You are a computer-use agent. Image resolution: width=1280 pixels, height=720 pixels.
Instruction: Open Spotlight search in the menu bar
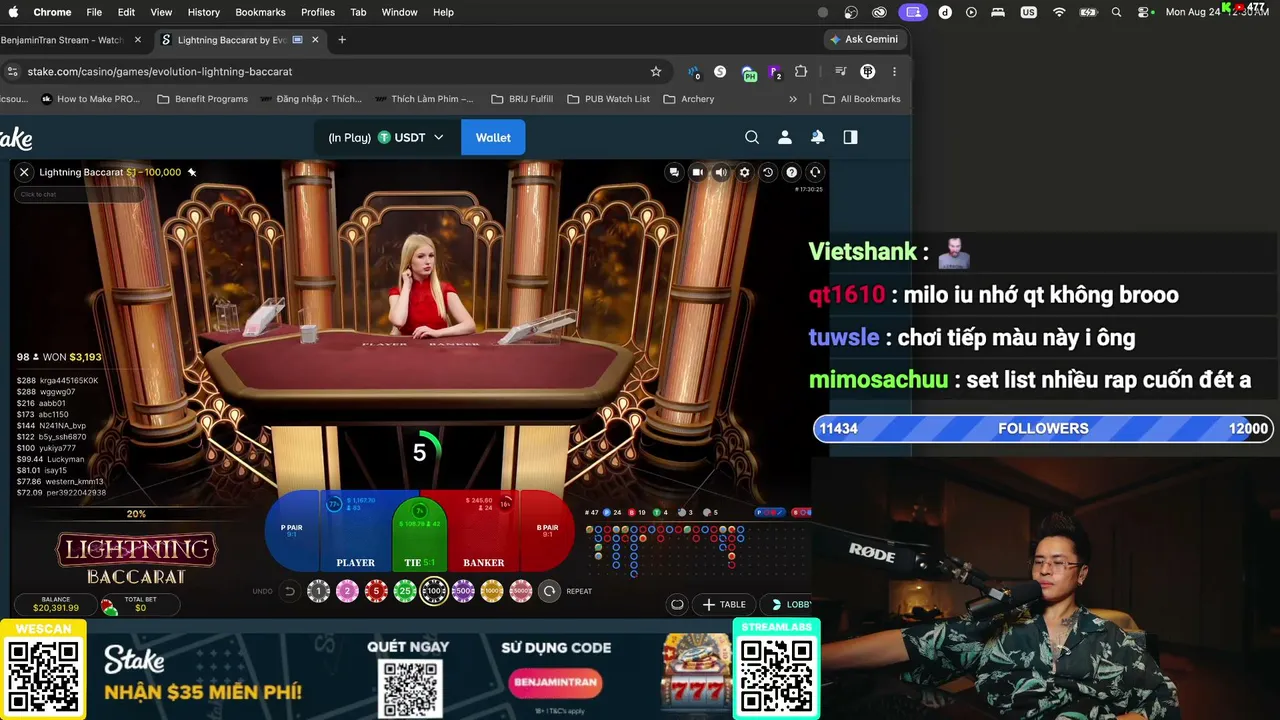coord(1116,12)
